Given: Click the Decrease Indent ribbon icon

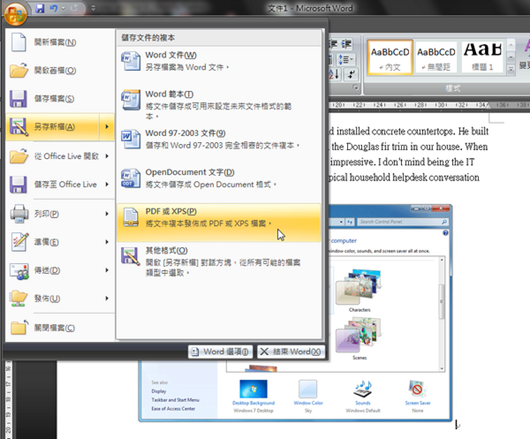Looking at the screenshot, I should pyautogui.click(x=333, y=44).
